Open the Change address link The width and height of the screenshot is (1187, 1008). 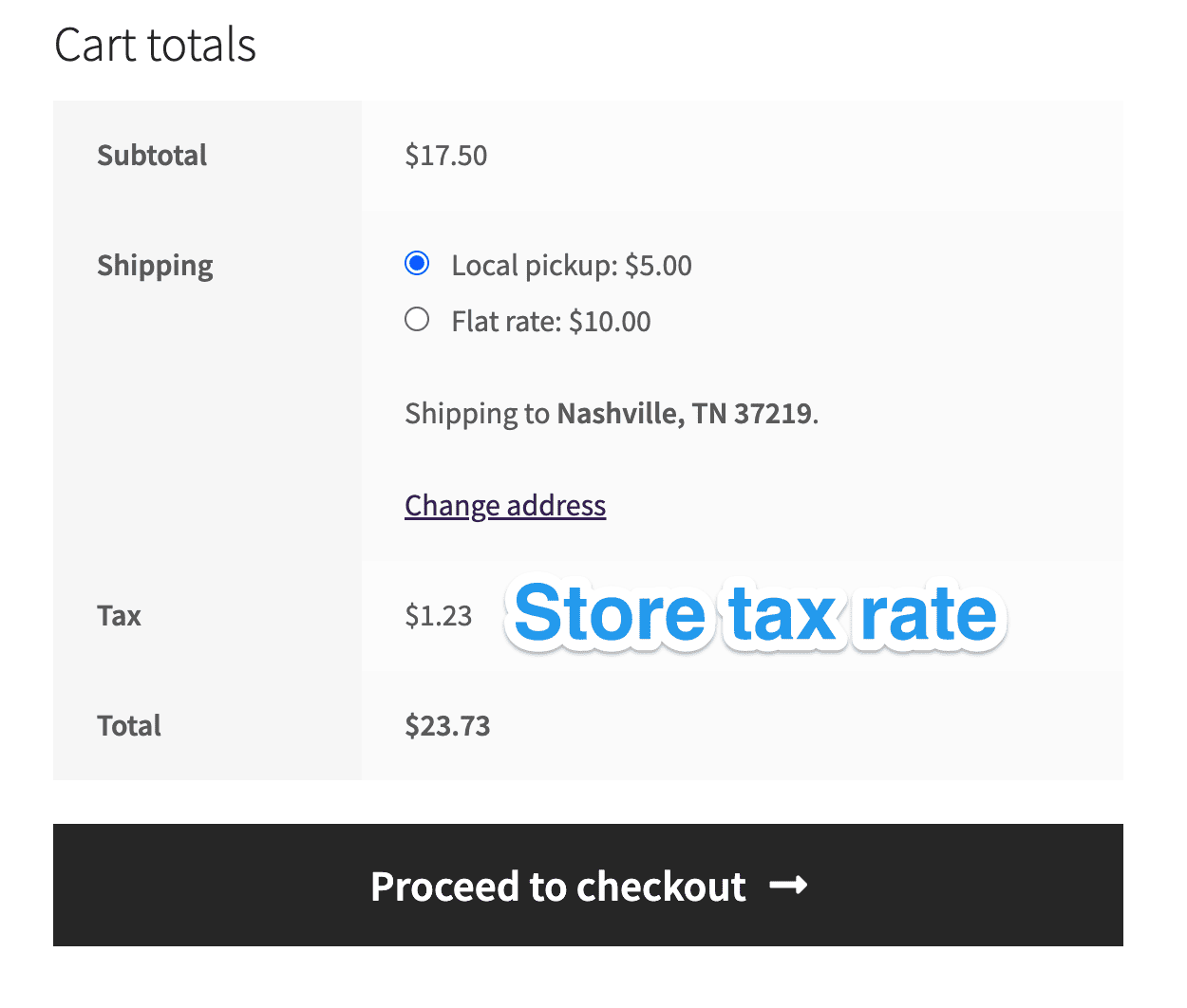point(505,506)
